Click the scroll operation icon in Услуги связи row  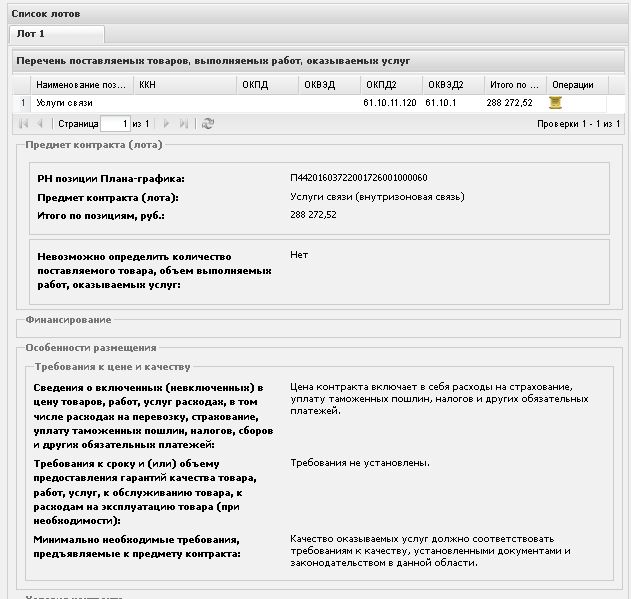pos(555,103)
